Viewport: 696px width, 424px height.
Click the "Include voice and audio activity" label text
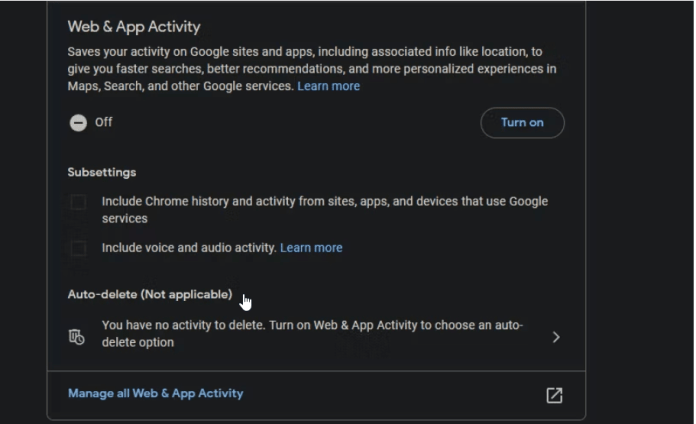click(188, 248)
